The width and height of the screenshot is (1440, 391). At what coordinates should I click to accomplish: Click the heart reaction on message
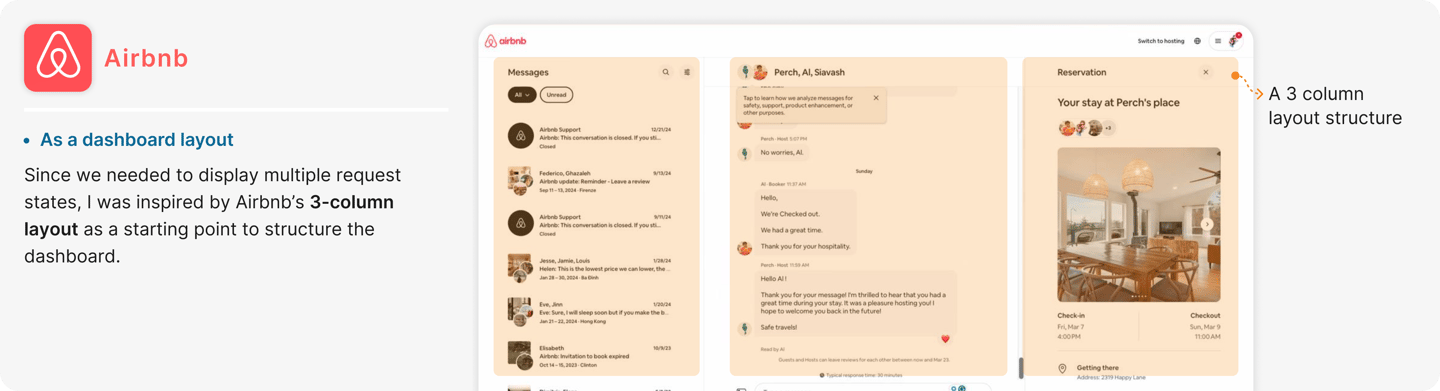[x=945, y=339]
